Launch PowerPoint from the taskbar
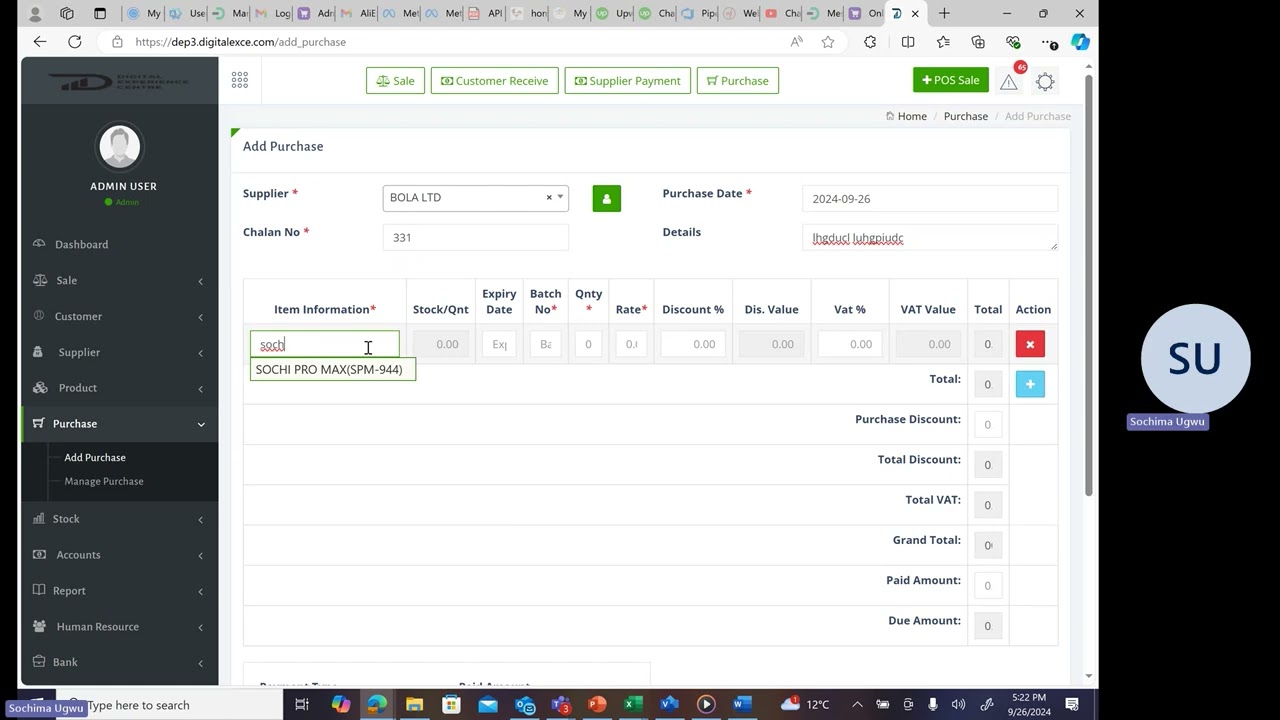1280x720 pixels. tap(597, 705)
